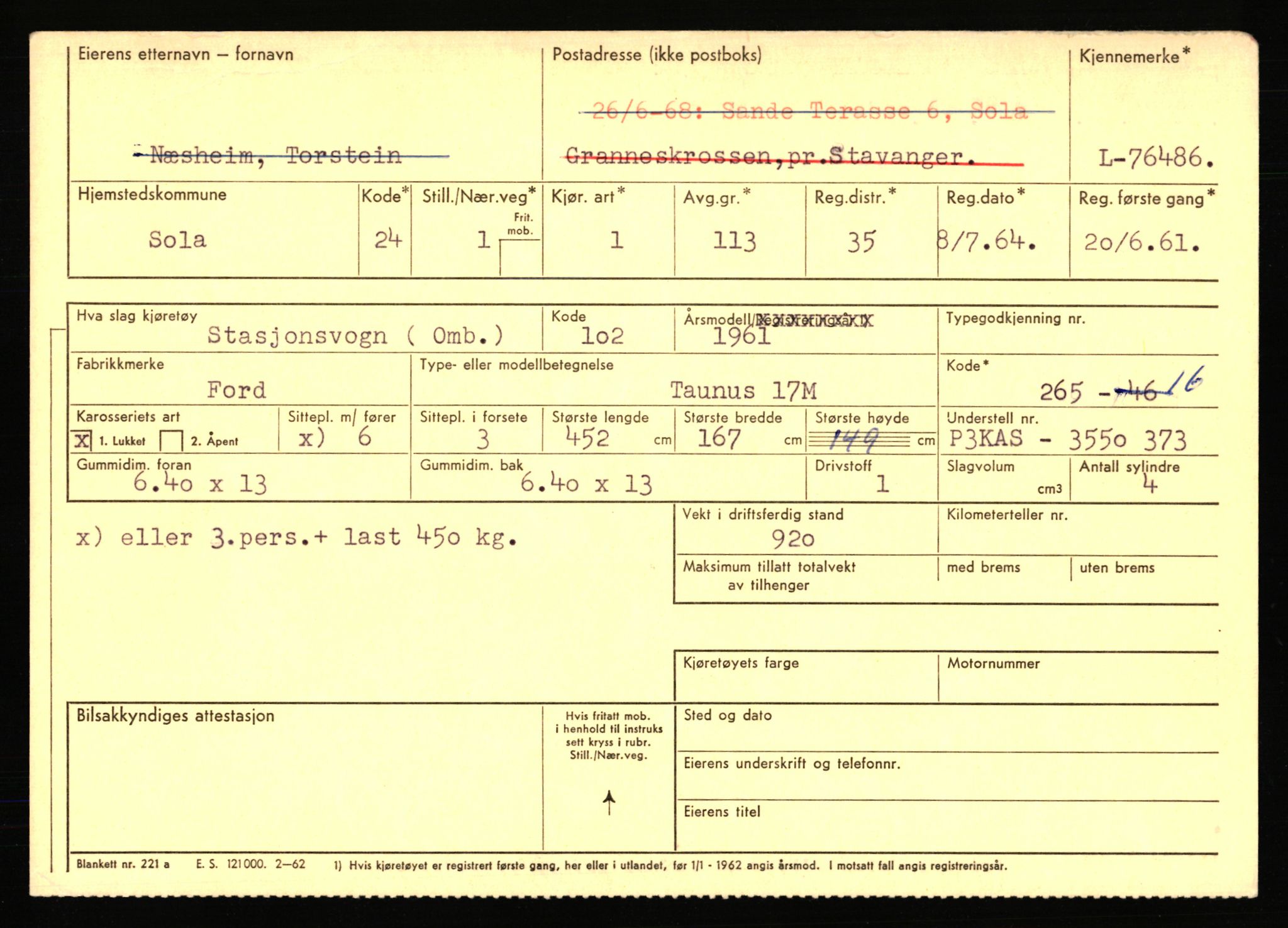Click the rear tyre dimension under 'Gummidim. bak'
Viewport: 1288px width, 928px height.
pos(586,484)
